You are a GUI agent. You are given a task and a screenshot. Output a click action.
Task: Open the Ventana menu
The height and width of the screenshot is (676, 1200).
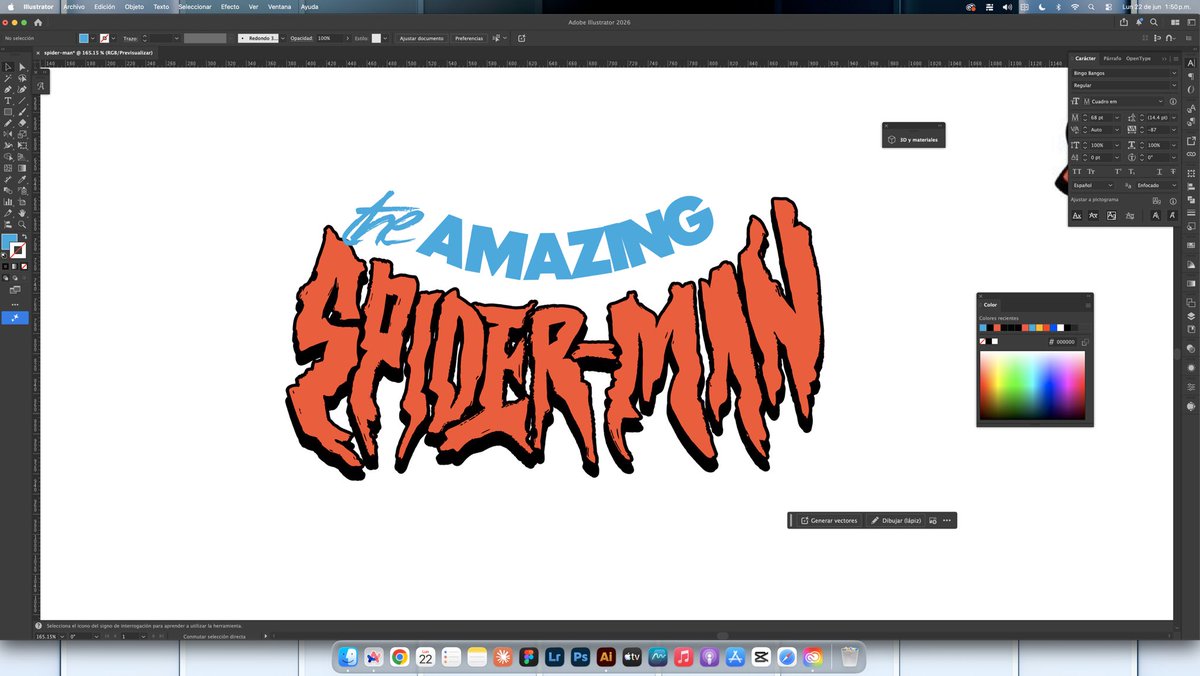click(280, 6)
